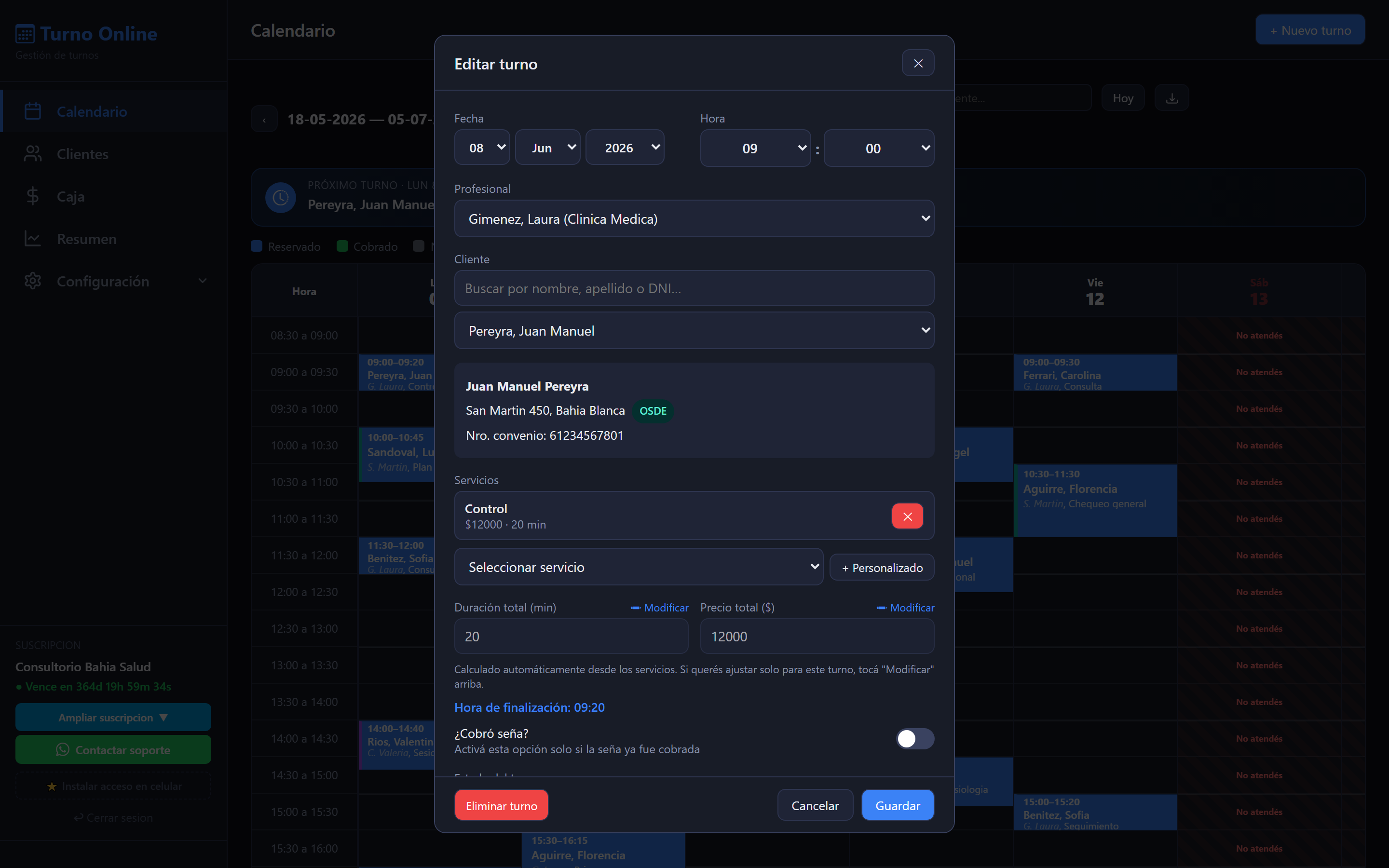1389x868 pixels.
Task: Click the Consultorio Bahia Salud subscription name
Action: click(x=83, y=667)
